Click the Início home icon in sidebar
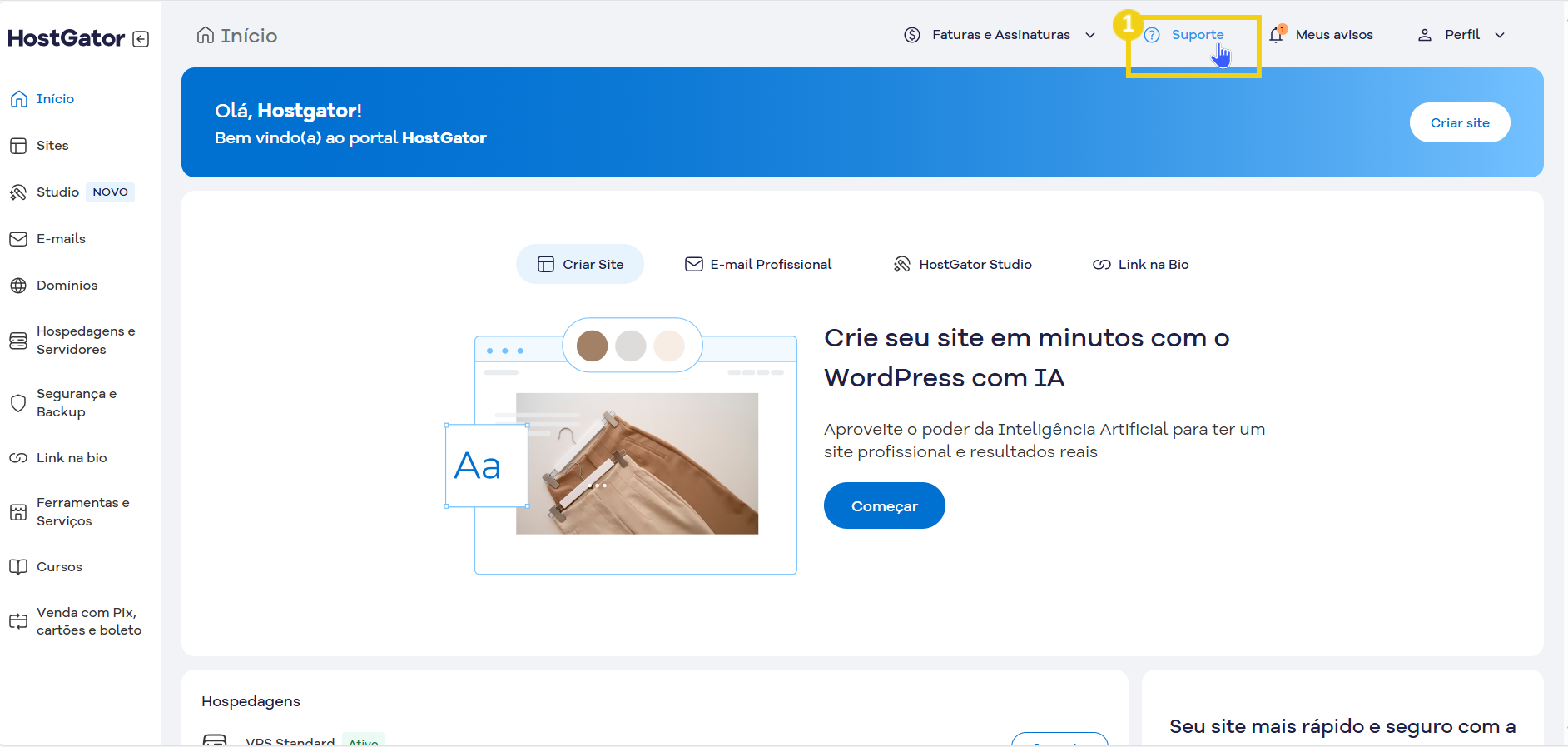This screenshot has width=1568, height=747. pos(18,99)
